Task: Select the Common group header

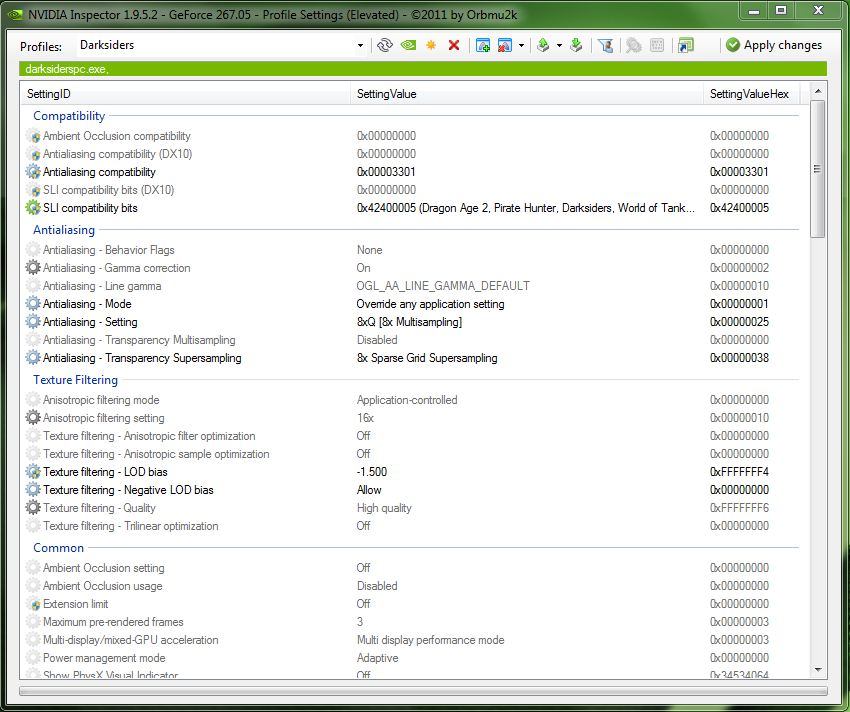Action: (x=59, y=548)
